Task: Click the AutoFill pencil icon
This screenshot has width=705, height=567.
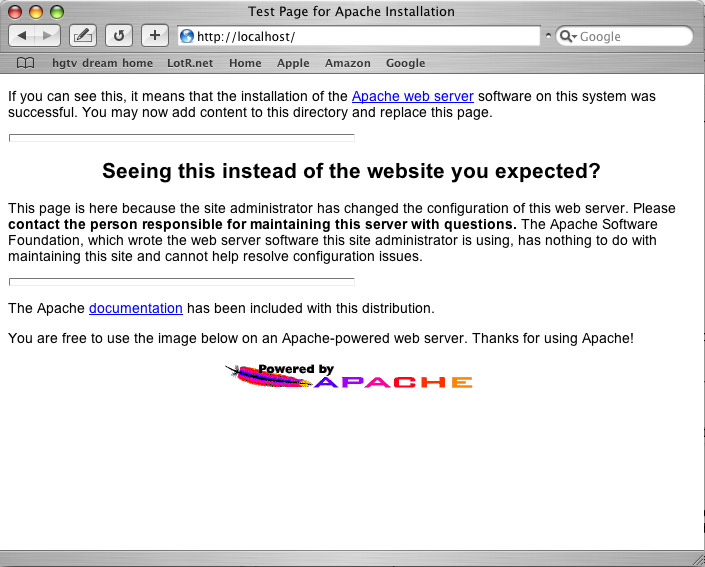Action: [x=83, y=36]
